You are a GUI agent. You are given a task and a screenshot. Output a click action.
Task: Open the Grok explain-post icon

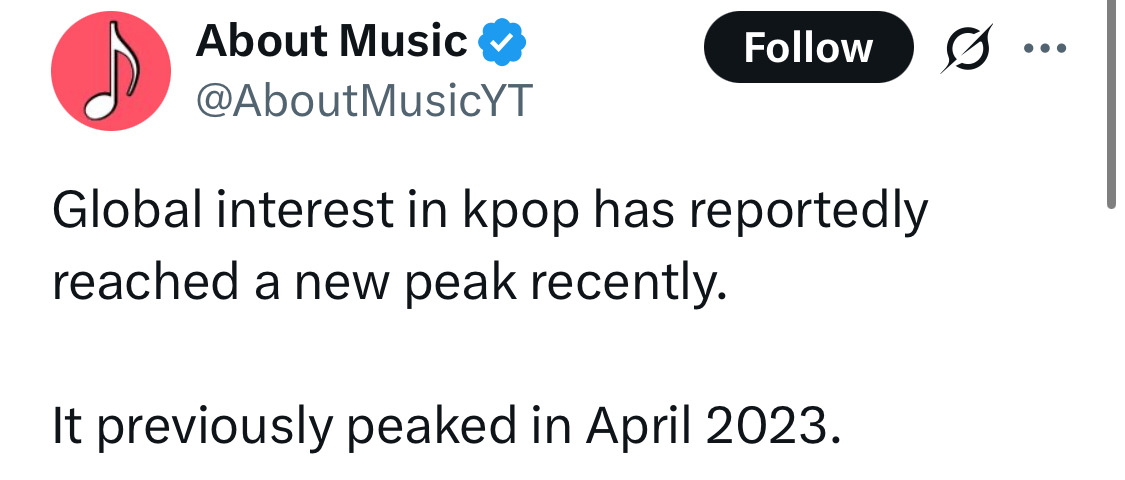(x=967, y=48)
